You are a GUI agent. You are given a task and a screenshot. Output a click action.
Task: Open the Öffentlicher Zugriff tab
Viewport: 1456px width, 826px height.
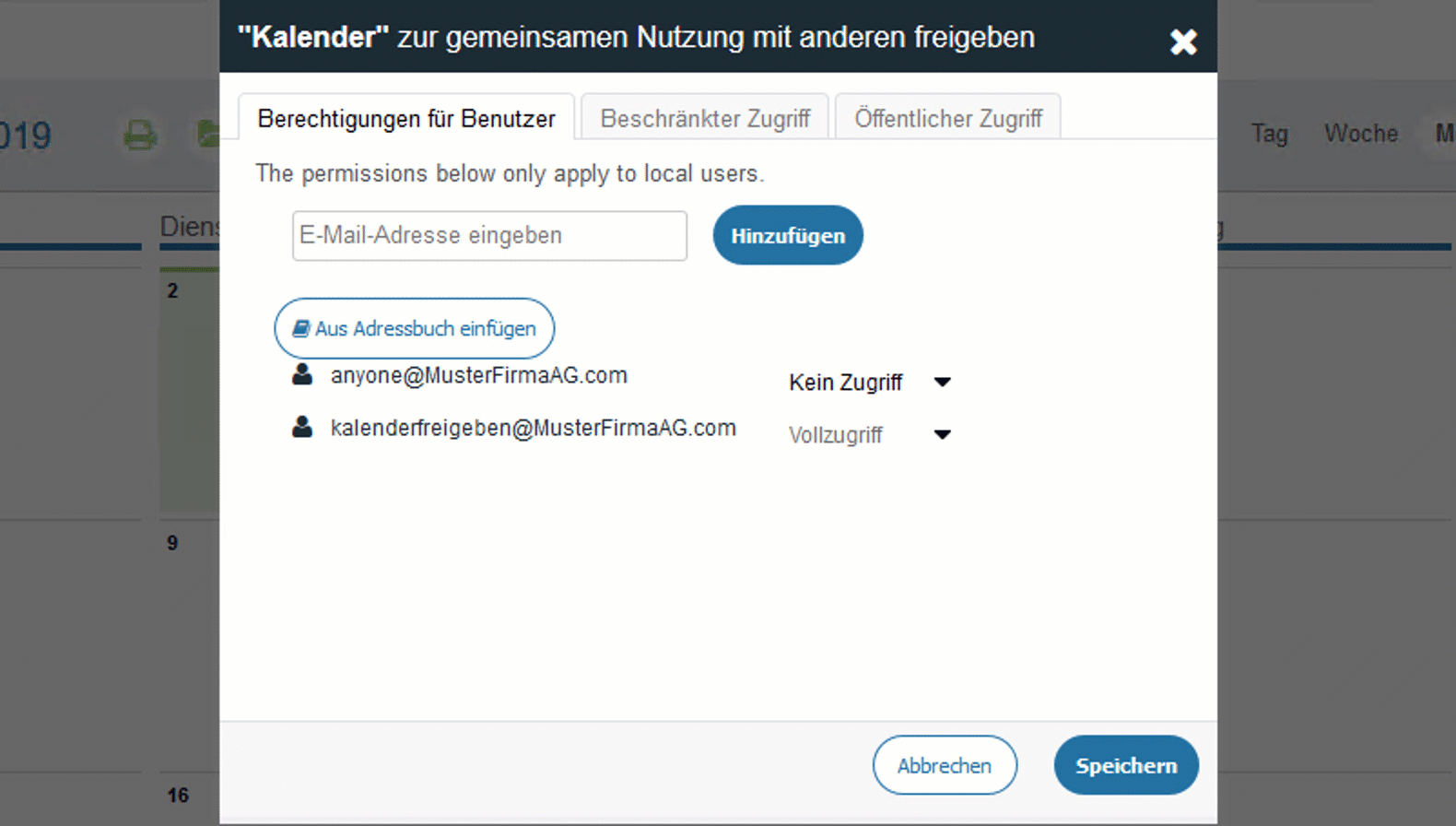[x=947, y=118]
